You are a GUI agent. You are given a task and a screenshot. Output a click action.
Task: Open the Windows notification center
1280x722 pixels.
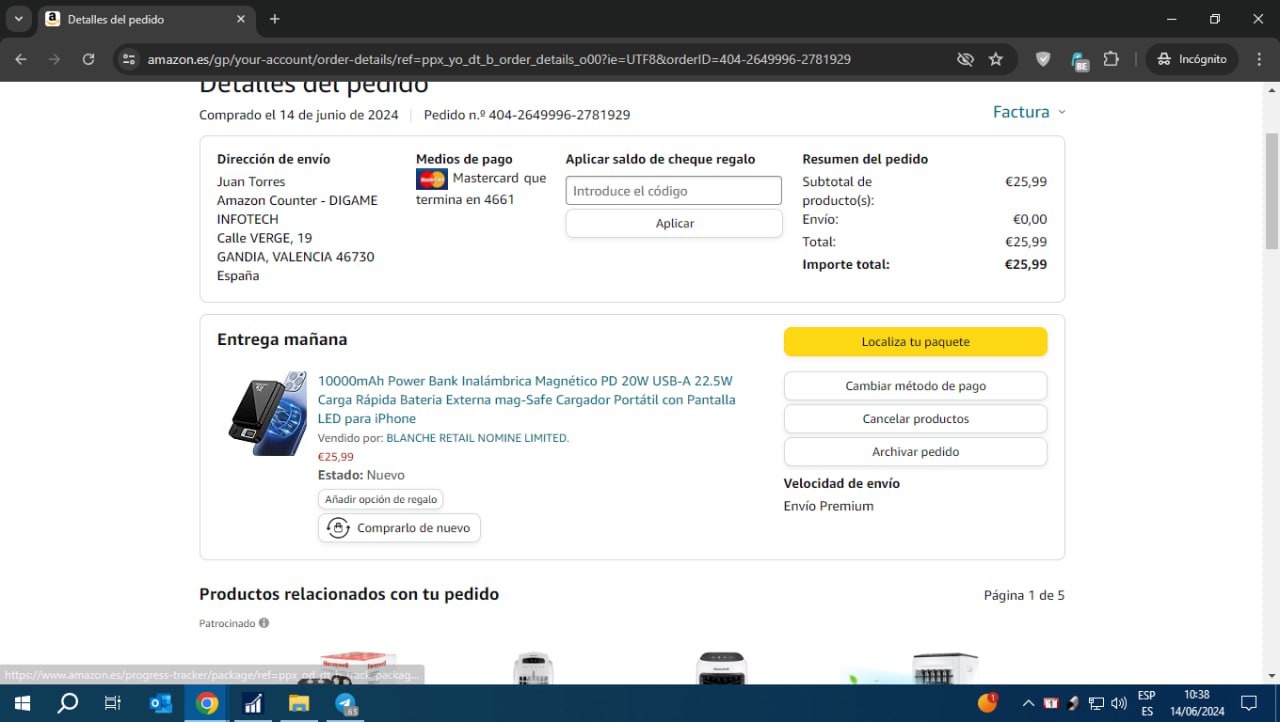[1249, 703]
